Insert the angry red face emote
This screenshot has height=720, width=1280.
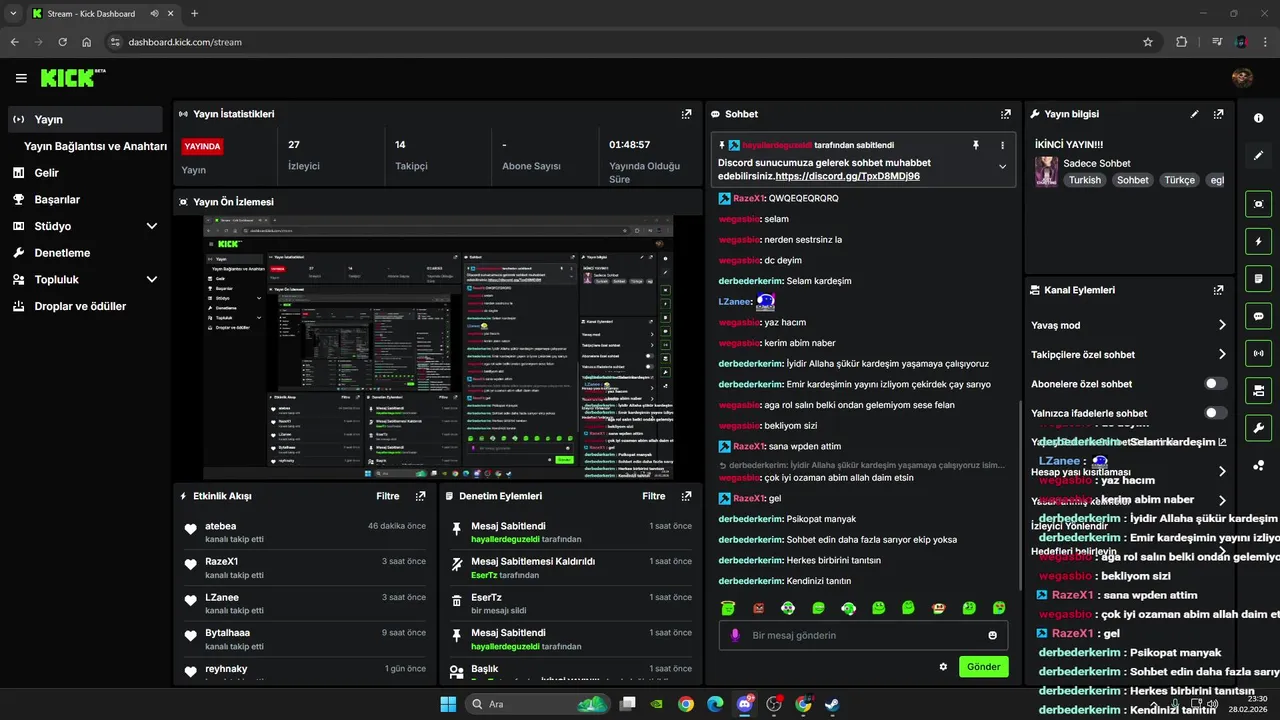pos(758,608)
